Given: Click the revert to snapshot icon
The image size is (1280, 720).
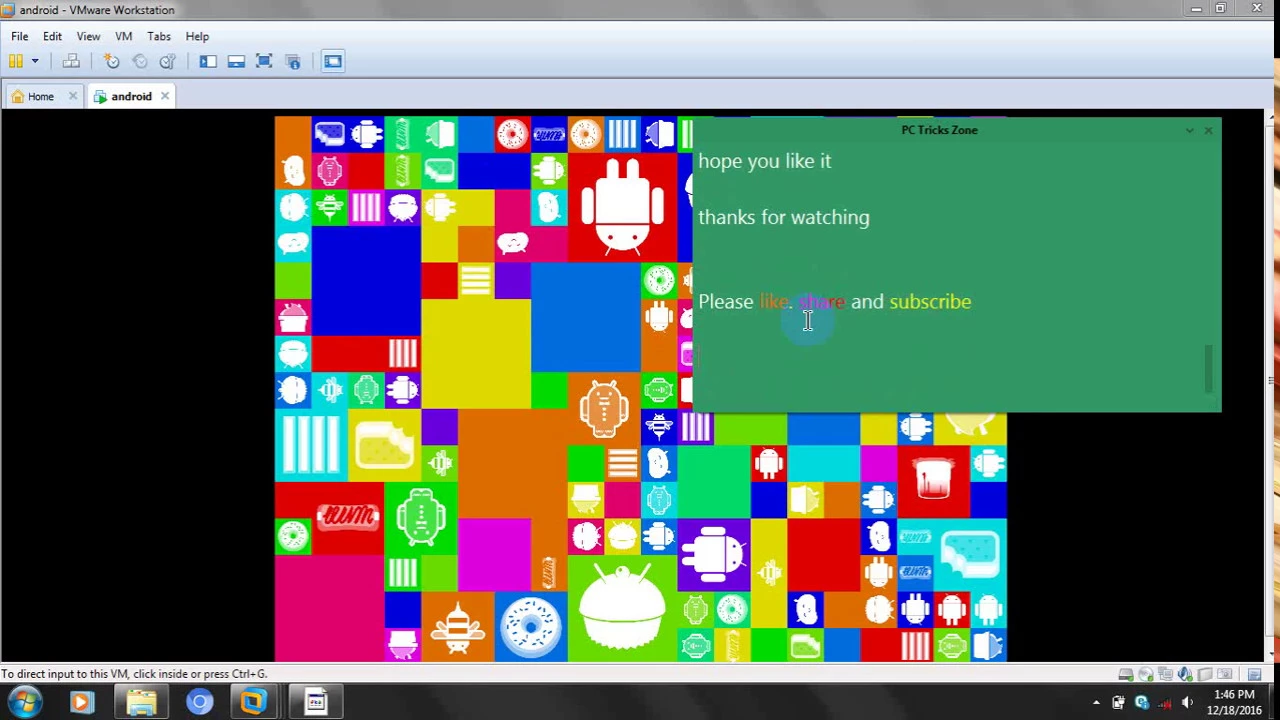Looking at the screenshot, I should point(140,61).
